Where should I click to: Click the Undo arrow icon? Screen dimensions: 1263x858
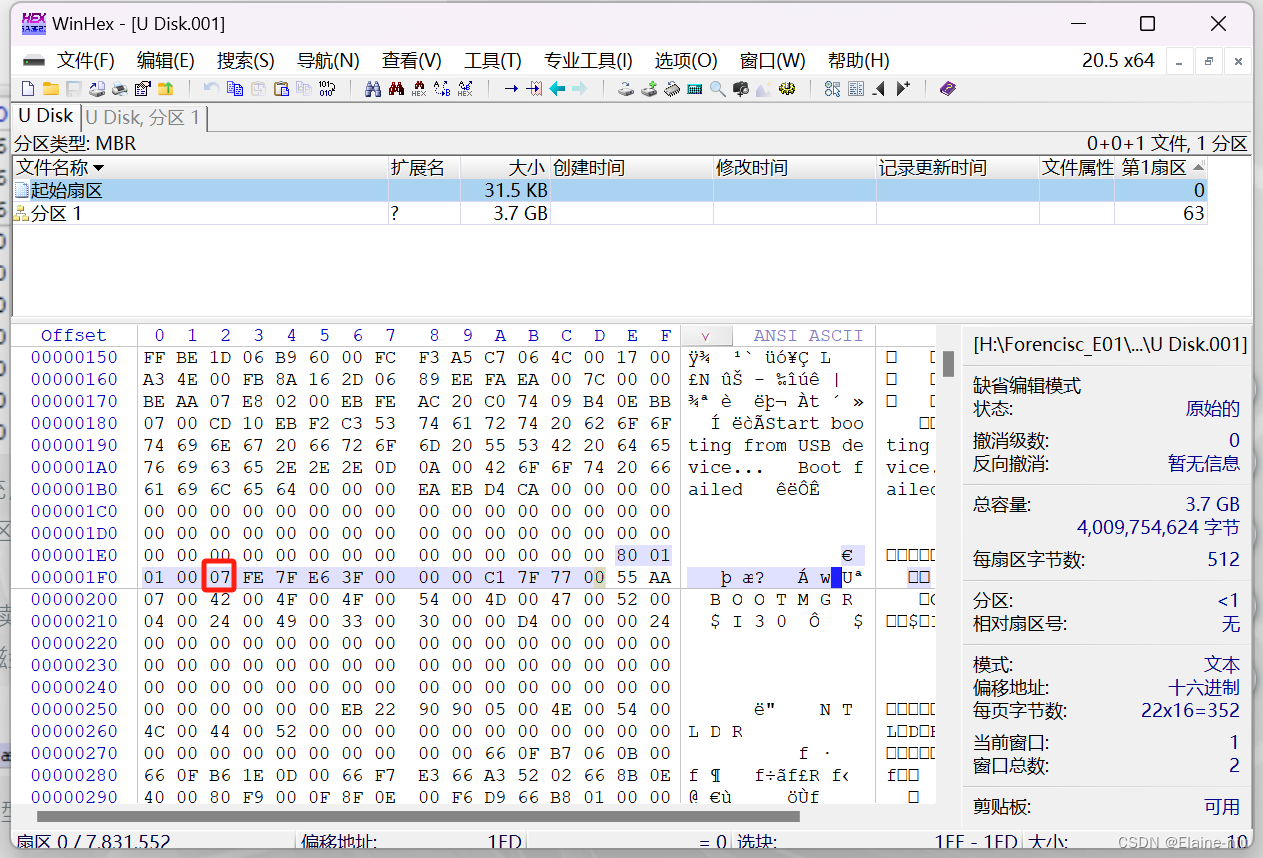tap(211, 89)
